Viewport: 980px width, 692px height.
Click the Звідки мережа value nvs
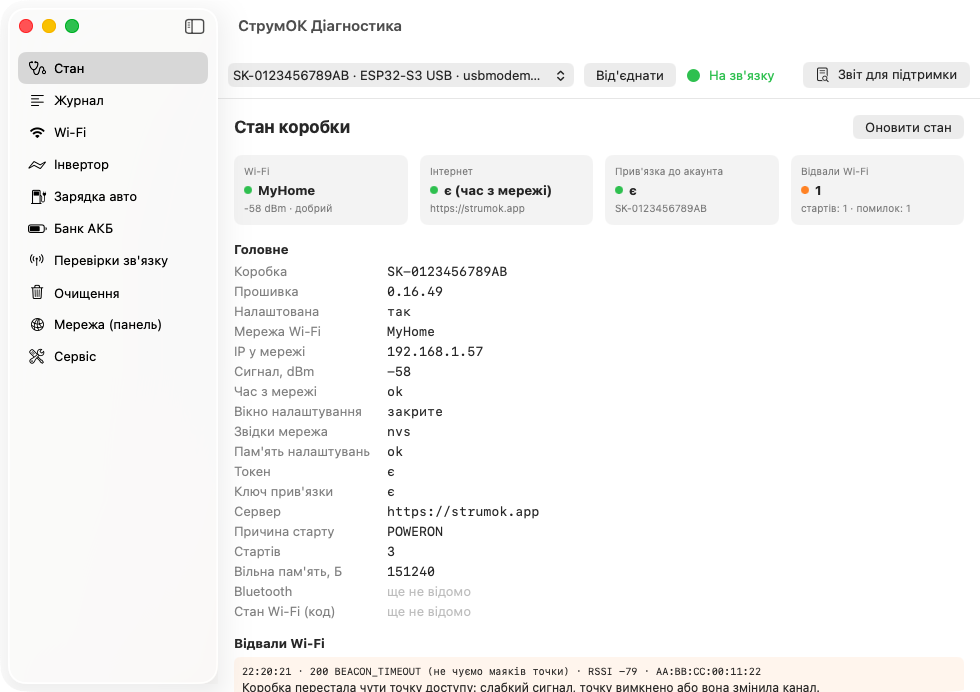pos(399,432)
